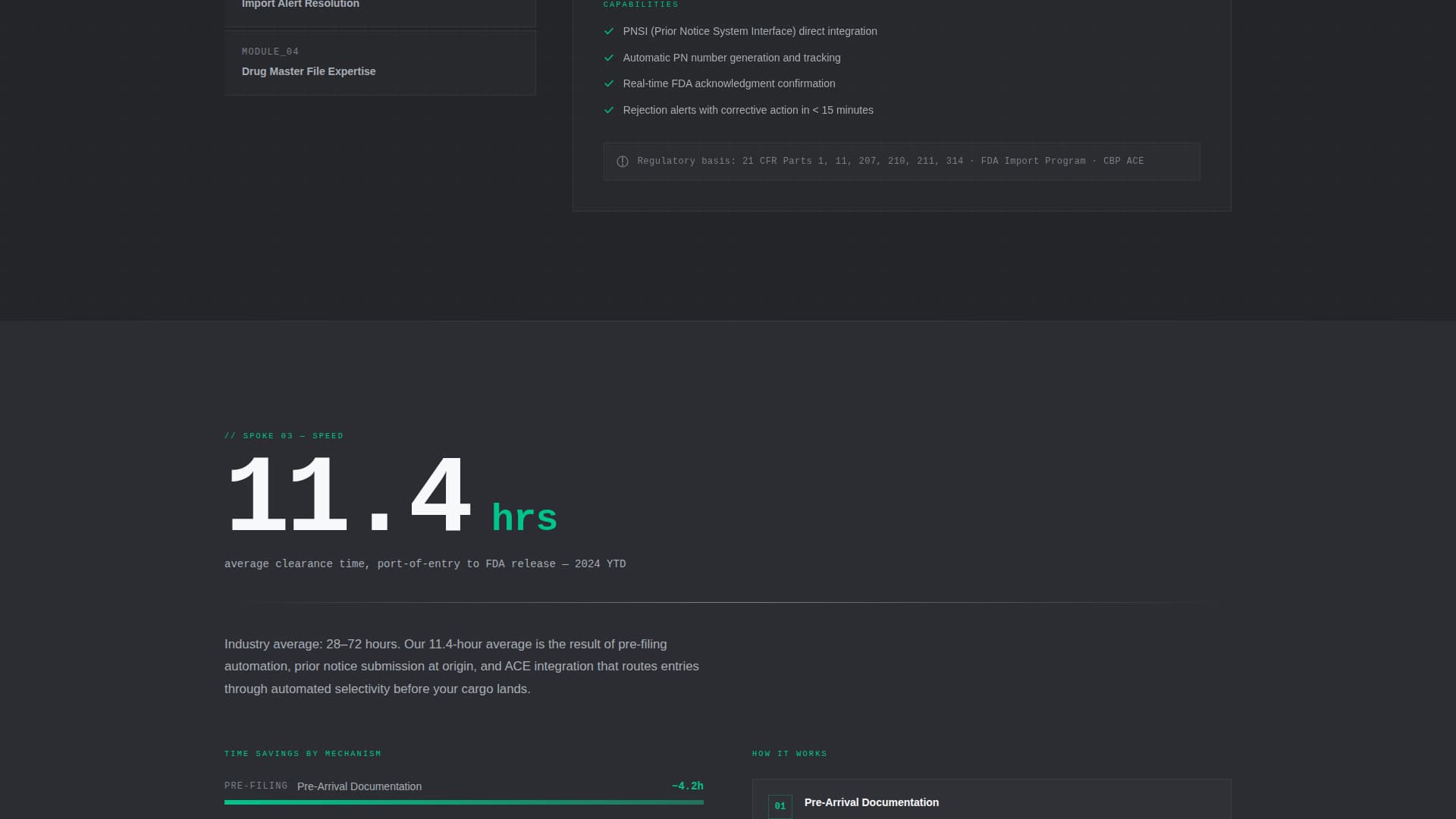The width and height of the screenshot is (1456, 819).
Task: Click the 'Industry average: 28–72 hours' paragraph
Action: [x=462, y=667]
